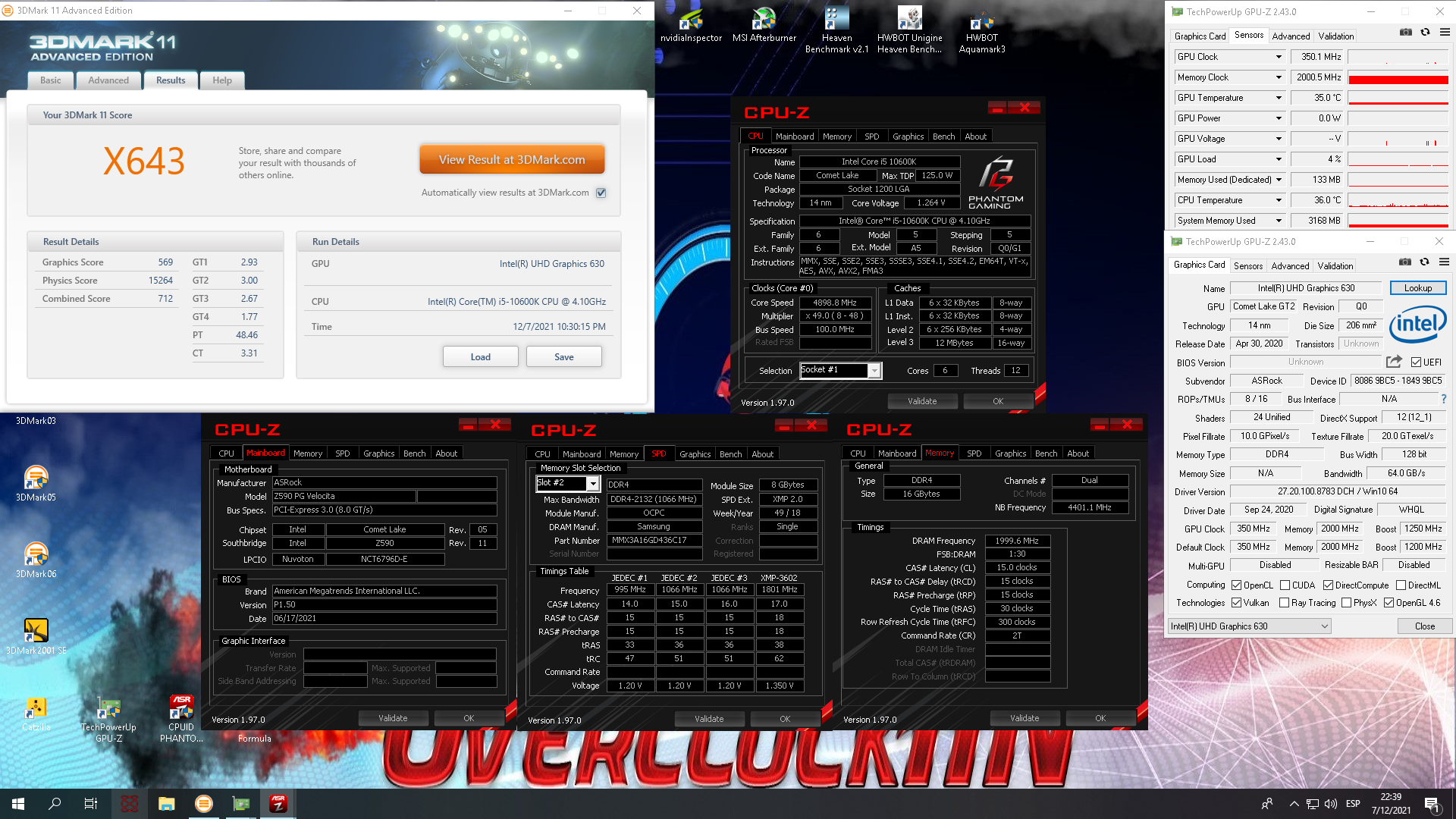Expand Memory Clock sensor dropdown
The image size is (1456, 819).
pyautogui.click(x=1279, y=77)
